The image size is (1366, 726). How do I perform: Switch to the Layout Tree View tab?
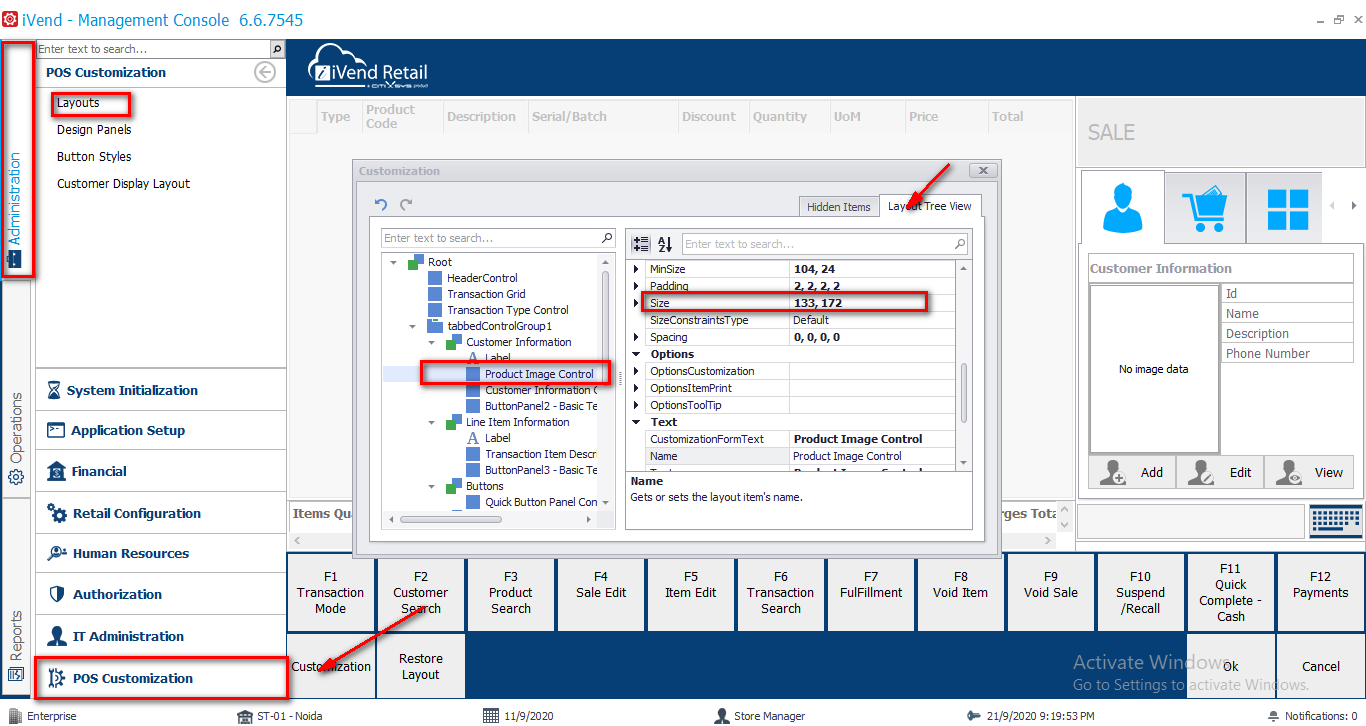click(930, 206)
